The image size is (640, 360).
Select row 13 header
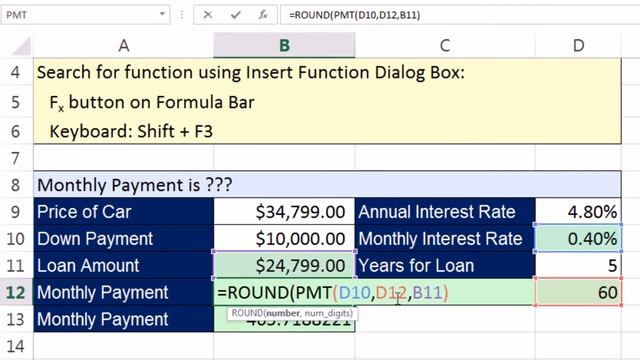tap(16, 320)
